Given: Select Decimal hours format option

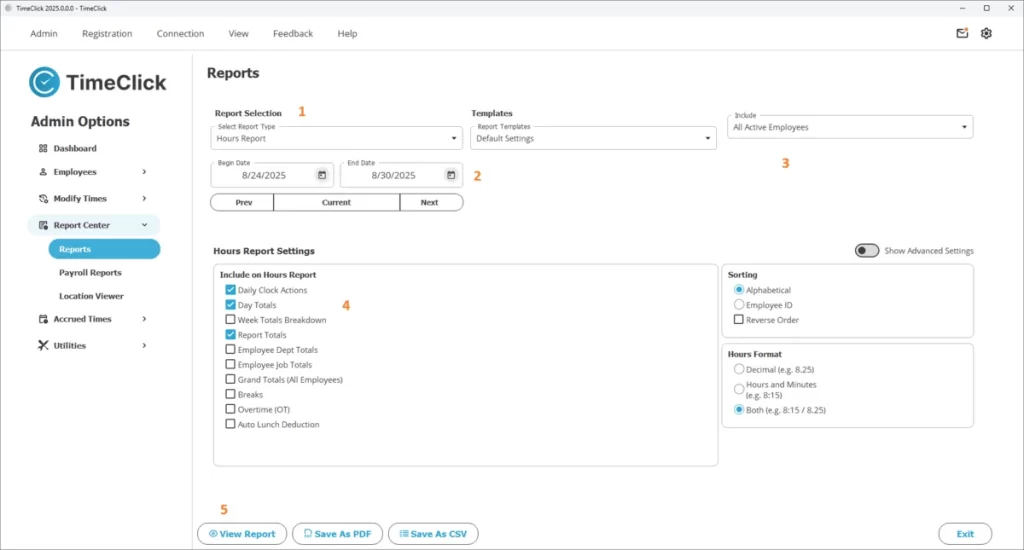Looking at the screenshot, I should (739, 369).
